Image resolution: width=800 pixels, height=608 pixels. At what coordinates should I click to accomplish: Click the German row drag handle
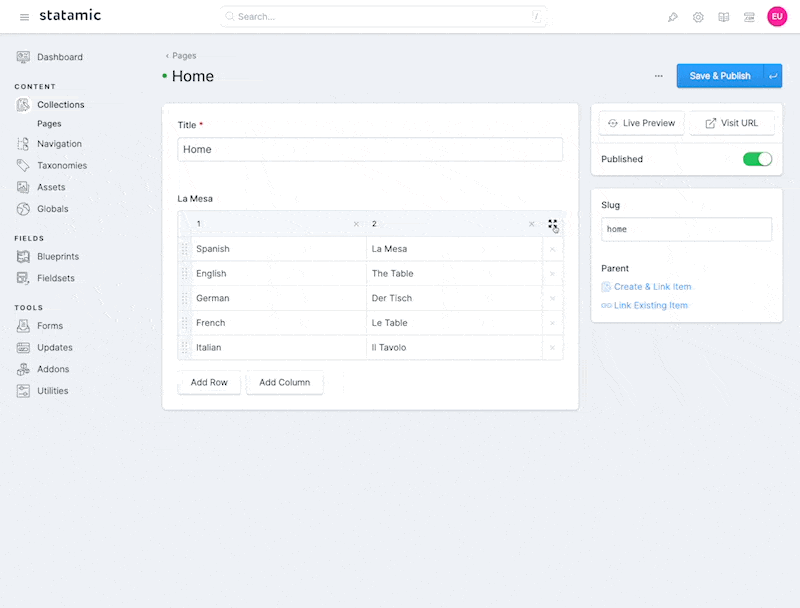click(185, 298)
